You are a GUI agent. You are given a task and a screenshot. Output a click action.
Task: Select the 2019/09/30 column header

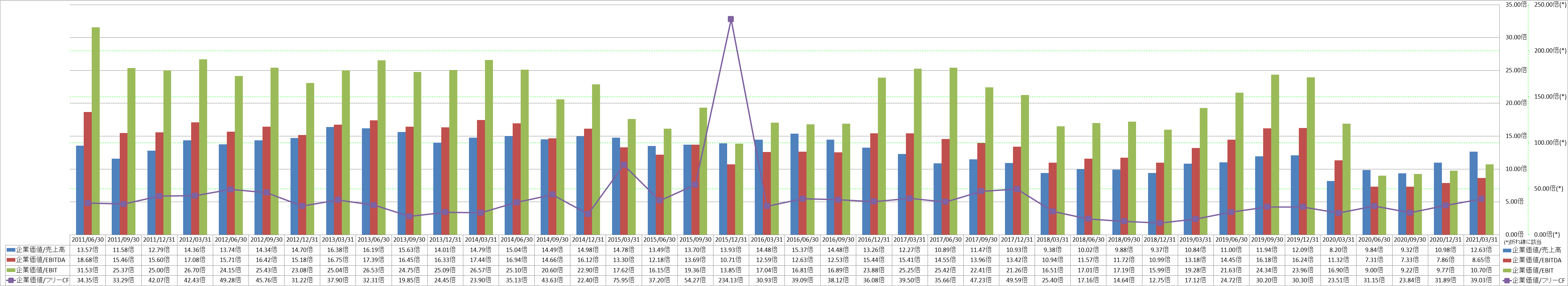click(x=1267, y=240)
